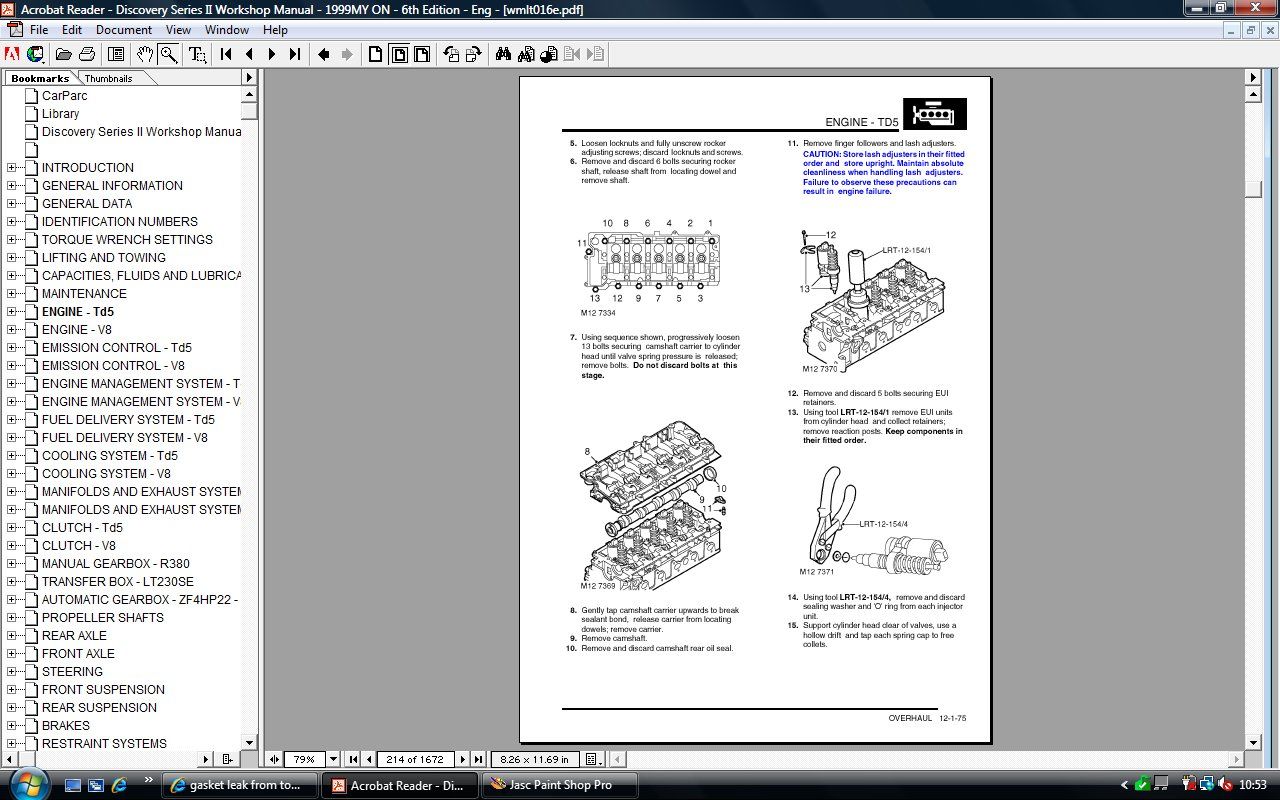Open the View menu
Screen dimensions: 1280x800
pos(179,30)
